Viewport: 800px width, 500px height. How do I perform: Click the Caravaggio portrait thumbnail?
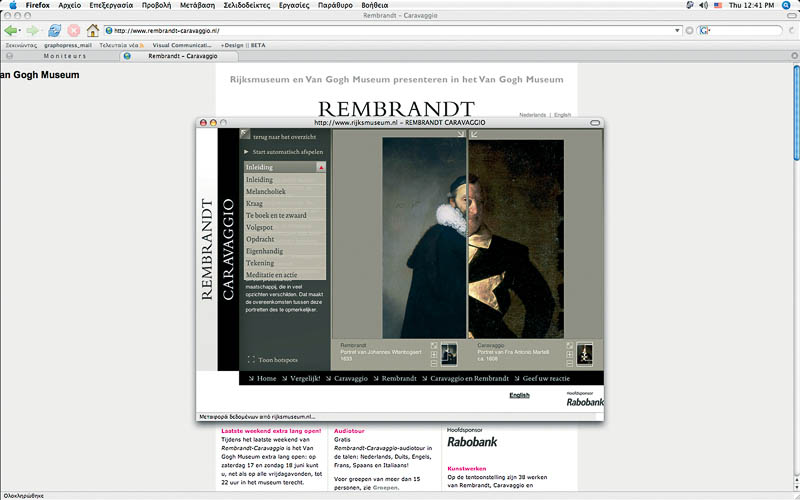pyautogui.click(x=585, y=354)
